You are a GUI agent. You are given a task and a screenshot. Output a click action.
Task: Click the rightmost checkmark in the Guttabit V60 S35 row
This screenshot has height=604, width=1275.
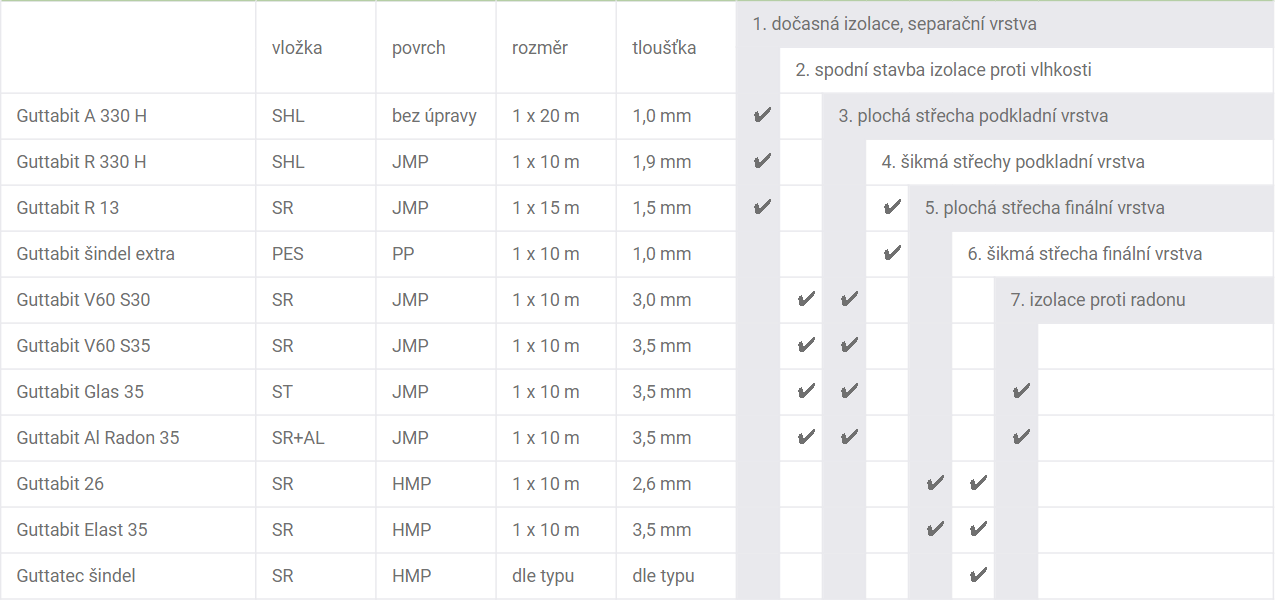click(849, 346)
